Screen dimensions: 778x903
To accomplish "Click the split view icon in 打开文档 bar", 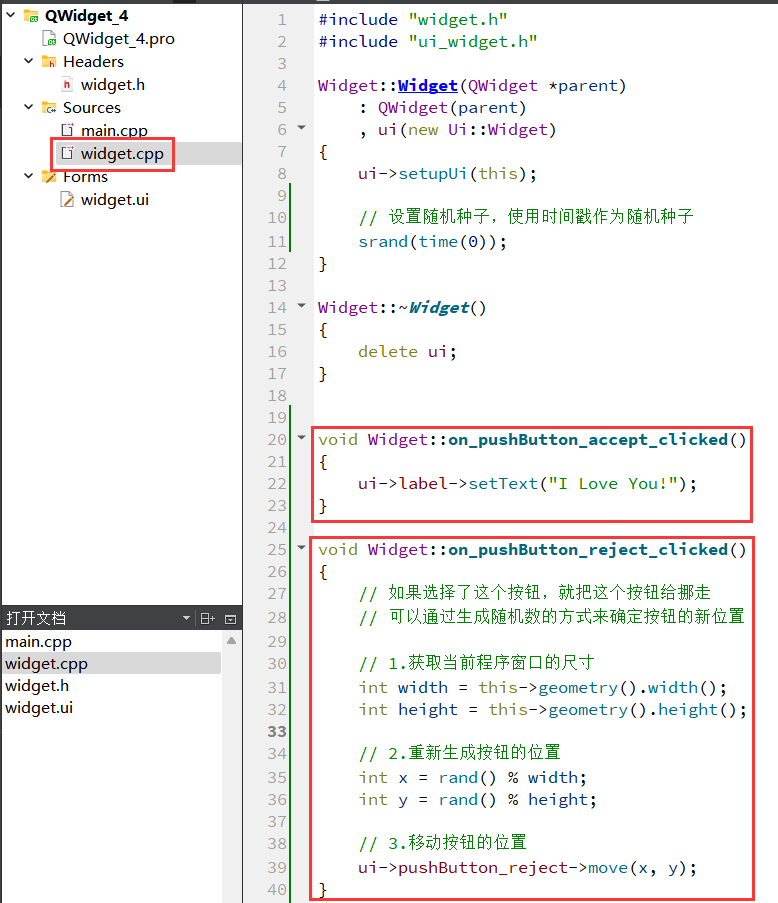I will pos(207,619).
